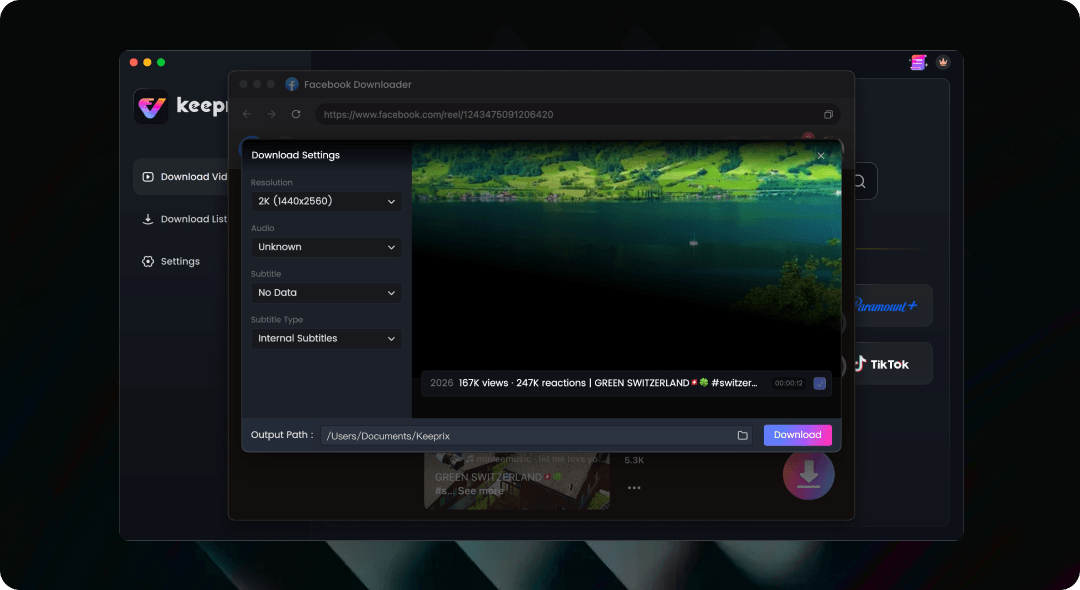Image resolution: width=1080 pixels, height=590 pixels.
Task: Click the Download button
Action: [x=798, y=435]
